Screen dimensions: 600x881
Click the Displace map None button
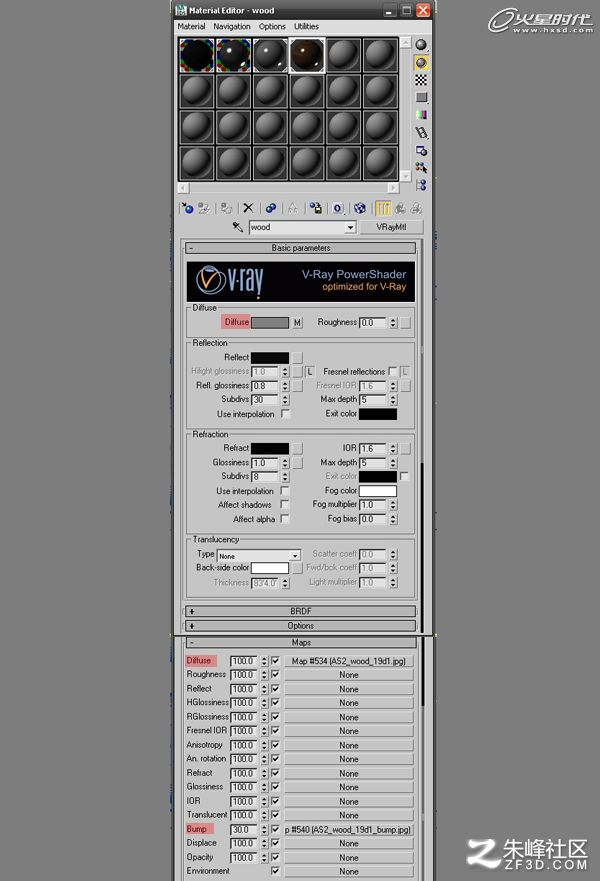click(x=348, y=843)
